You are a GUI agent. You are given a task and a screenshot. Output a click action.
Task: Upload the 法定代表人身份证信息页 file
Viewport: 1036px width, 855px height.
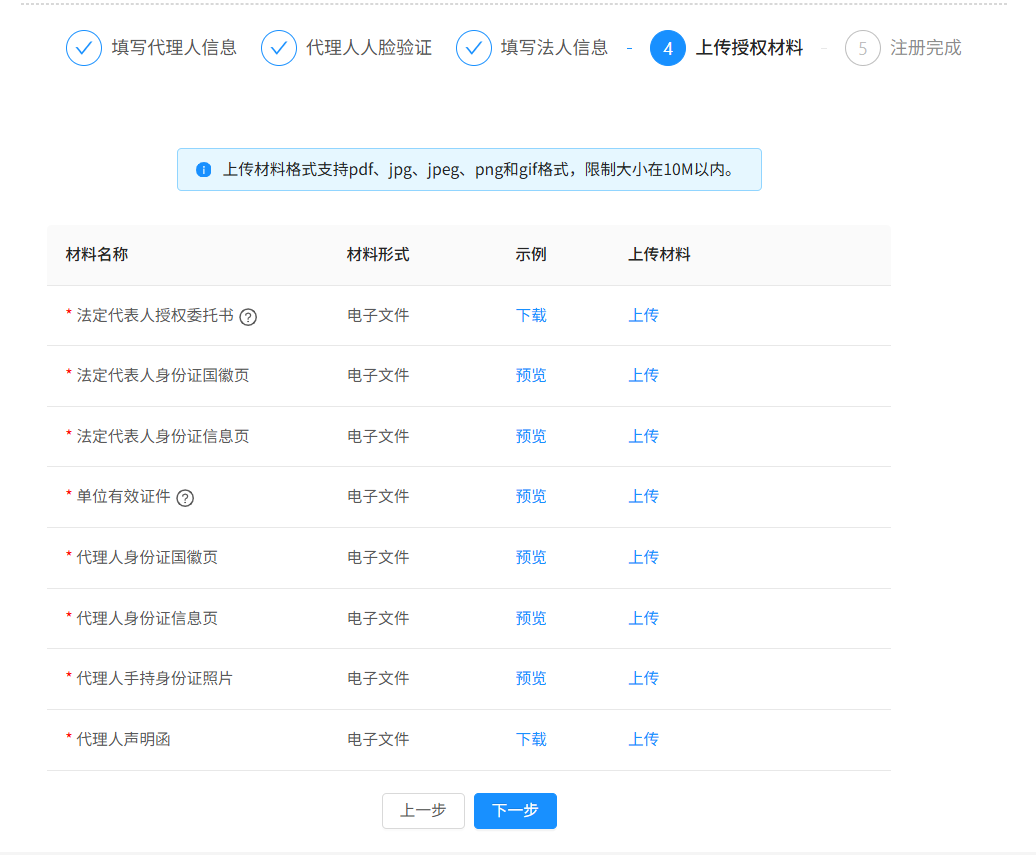point(643,437)
